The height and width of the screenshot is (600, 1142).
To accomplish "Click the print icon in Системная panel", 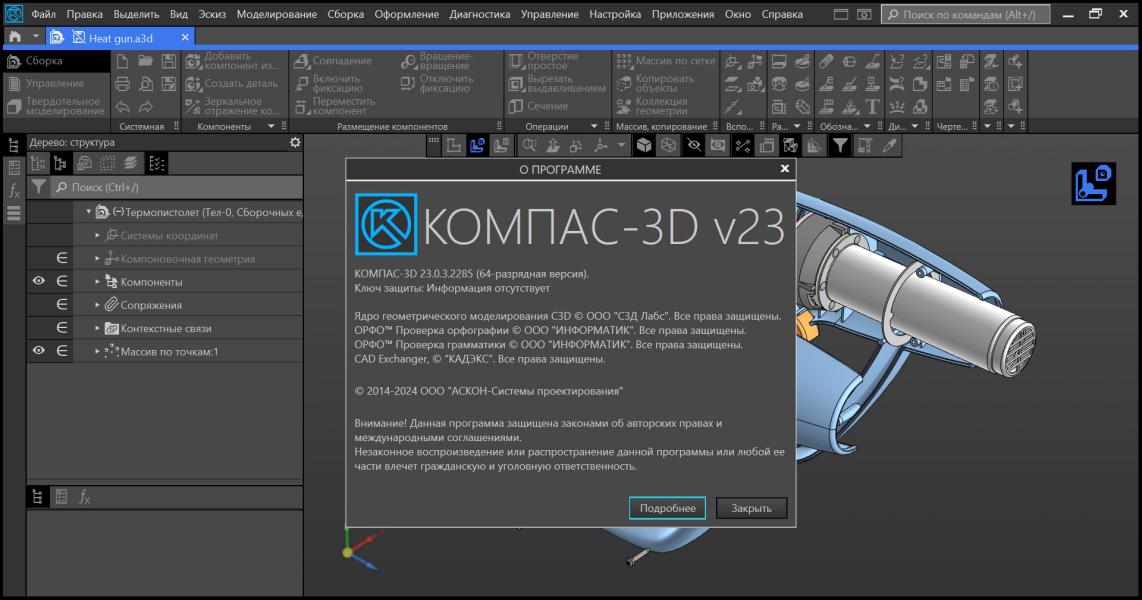I will (x=122, y=84).
